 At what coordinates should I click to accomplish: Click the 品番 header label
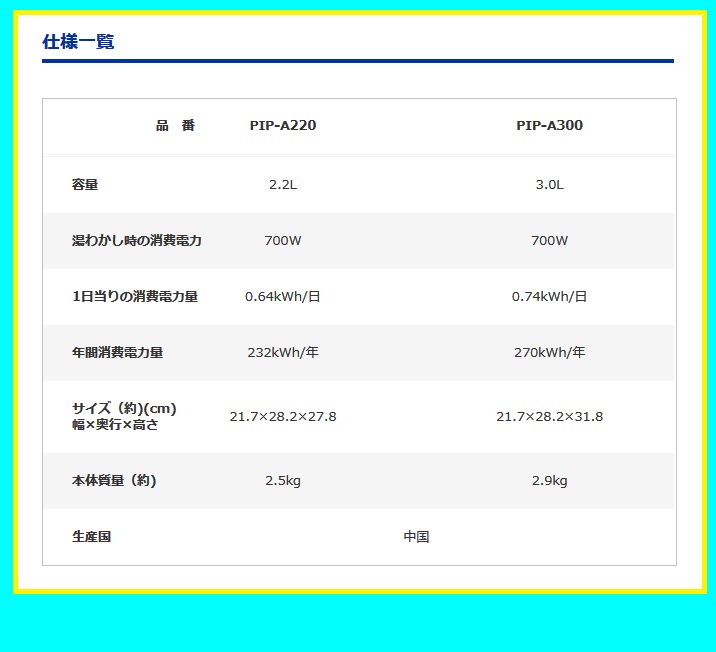click(175, 126)
